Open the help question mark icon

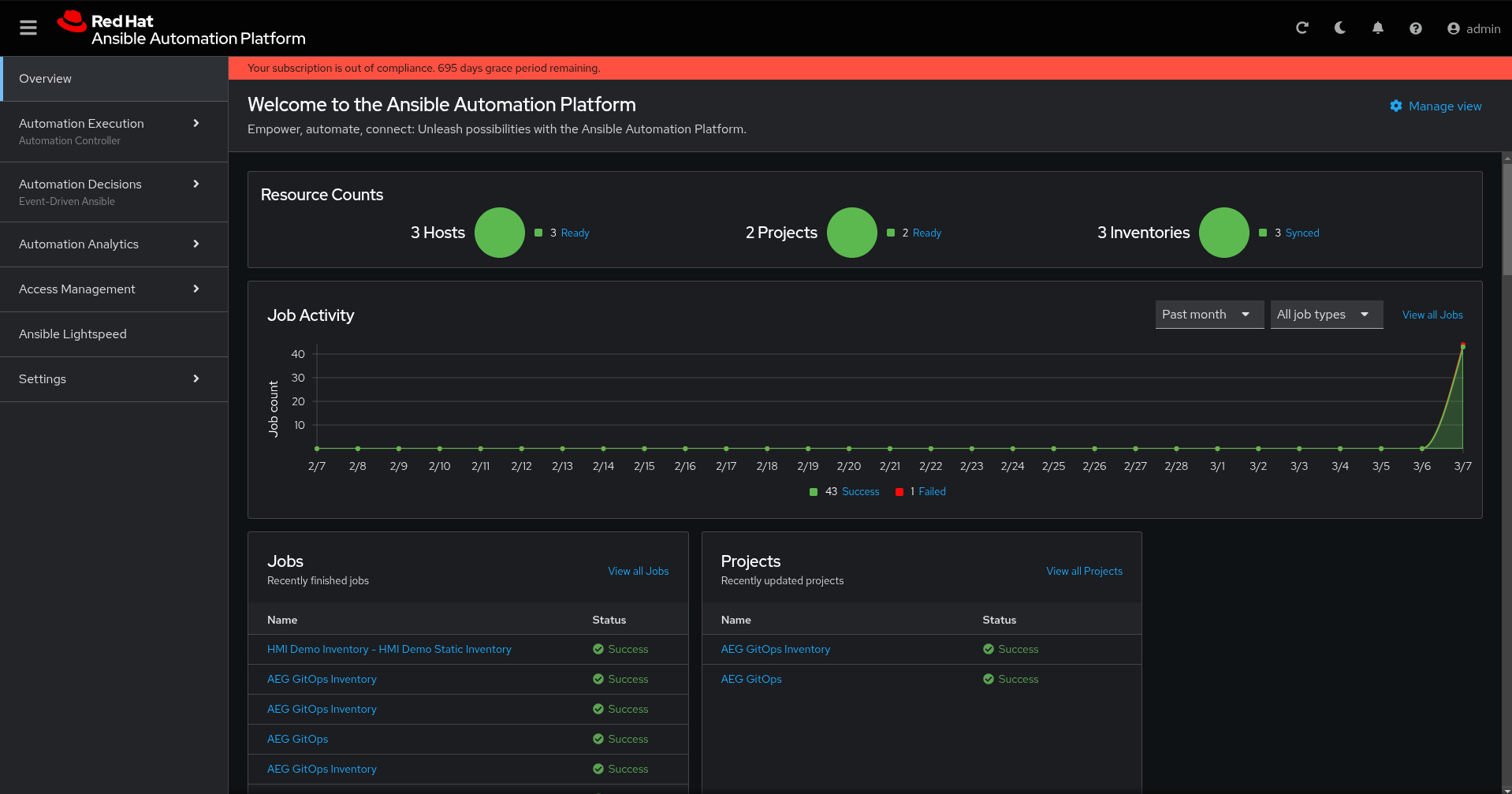(1416, 28)
